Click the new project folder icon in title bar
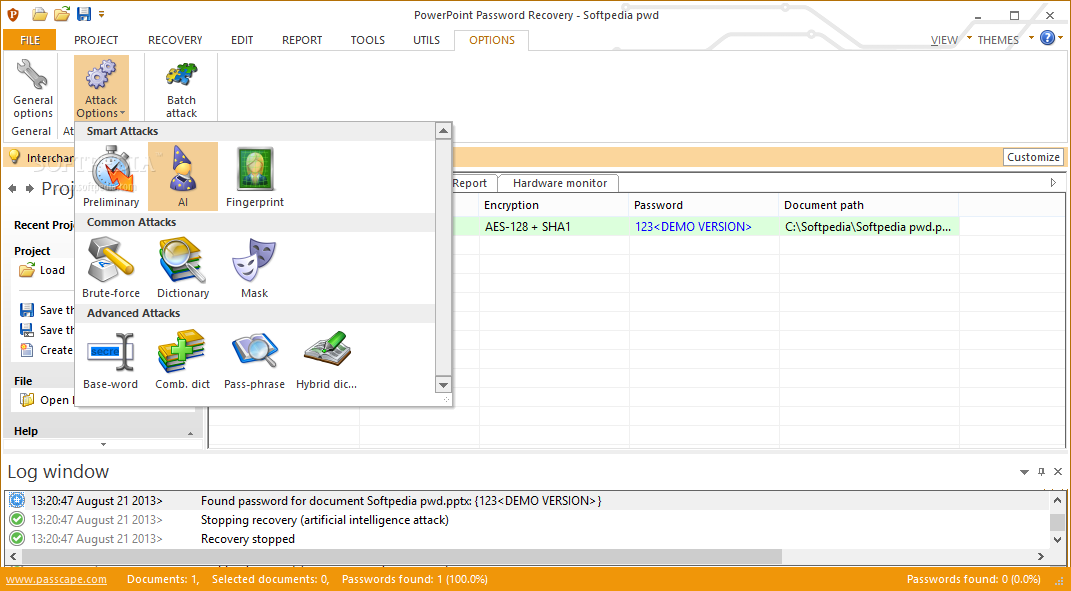This screenshot has height=591, width=1071. [40, 14]
